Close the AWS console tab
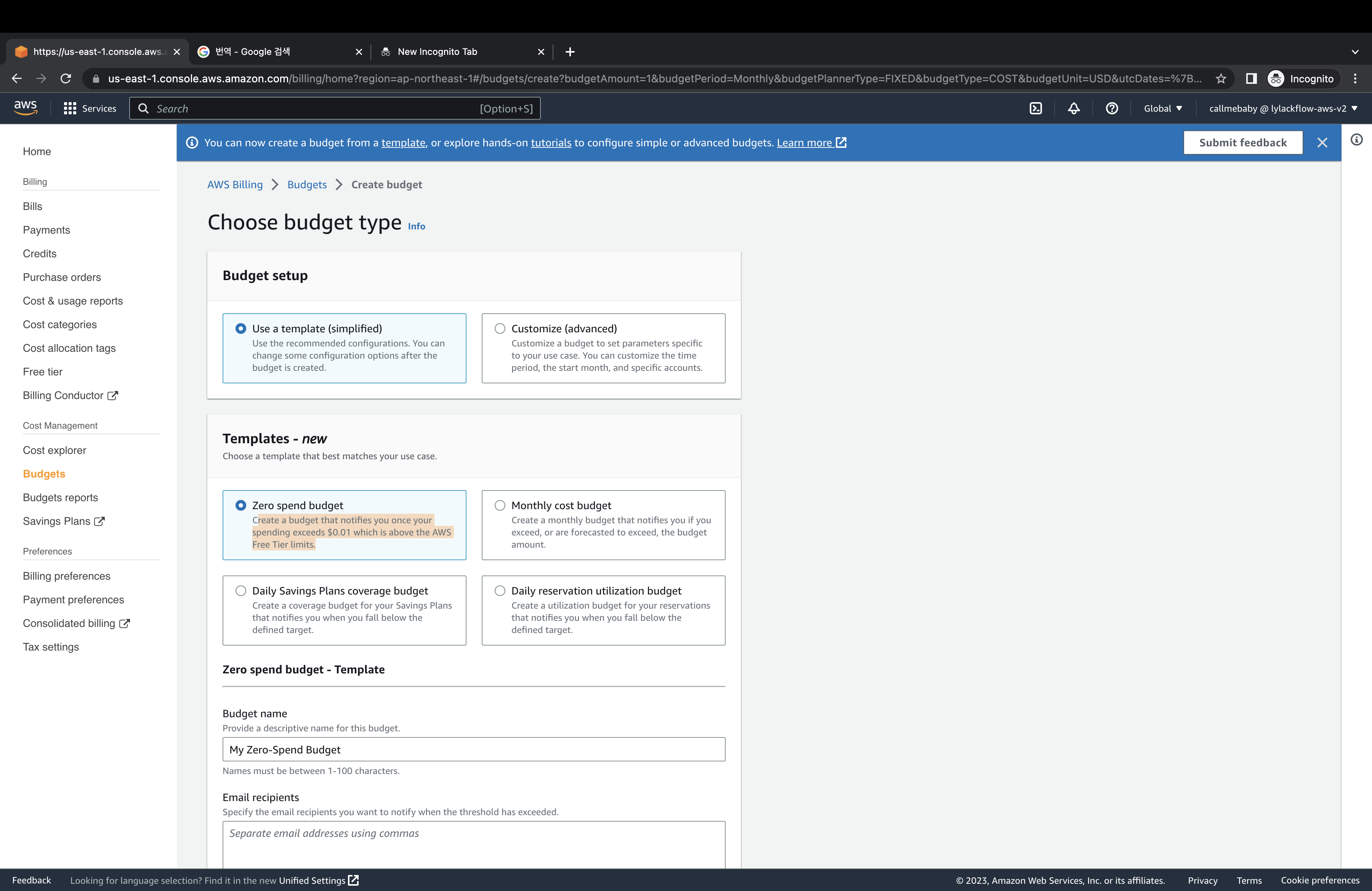The width and height of the screenshot is (1372, 891). (x=177, y=52)
